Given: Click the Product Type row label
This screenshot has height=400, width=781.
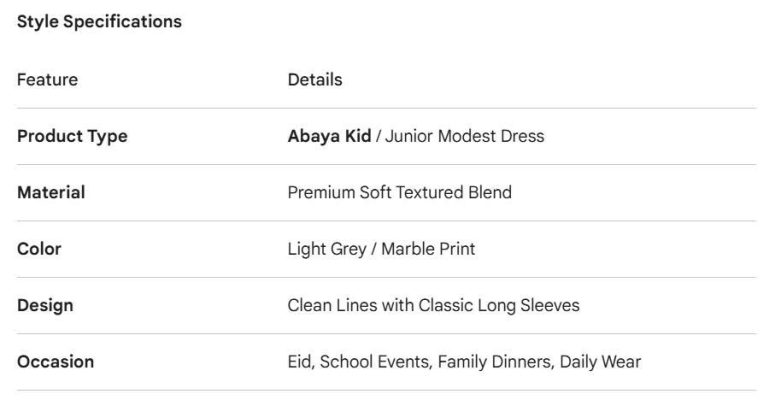Looking at the screenshot, I should 72,136.
